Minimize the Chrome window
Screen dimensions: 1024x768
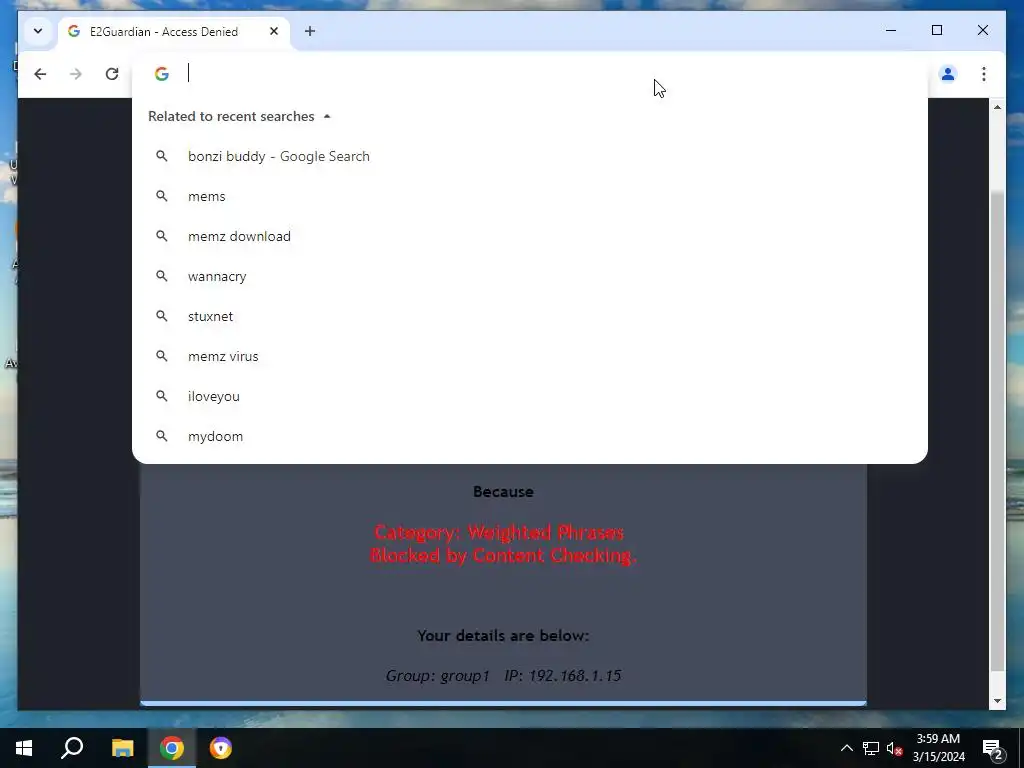coord(891,30)
